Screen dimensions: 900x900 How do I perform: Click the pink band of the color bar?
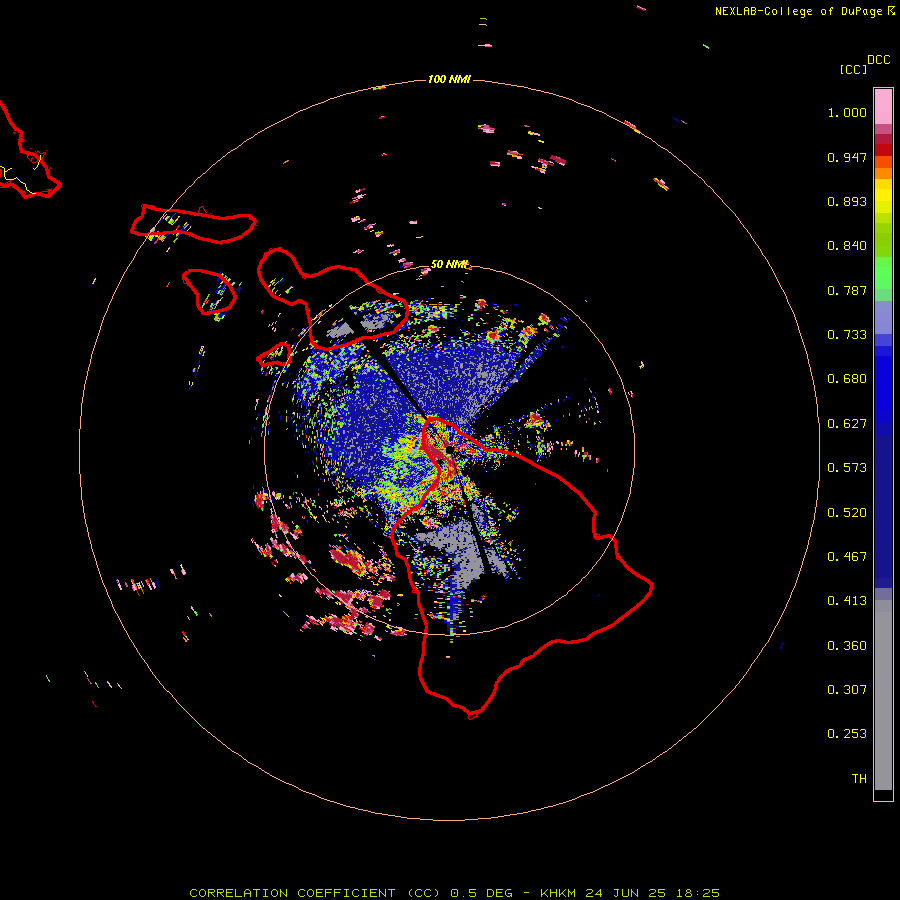tap(883, 106)
